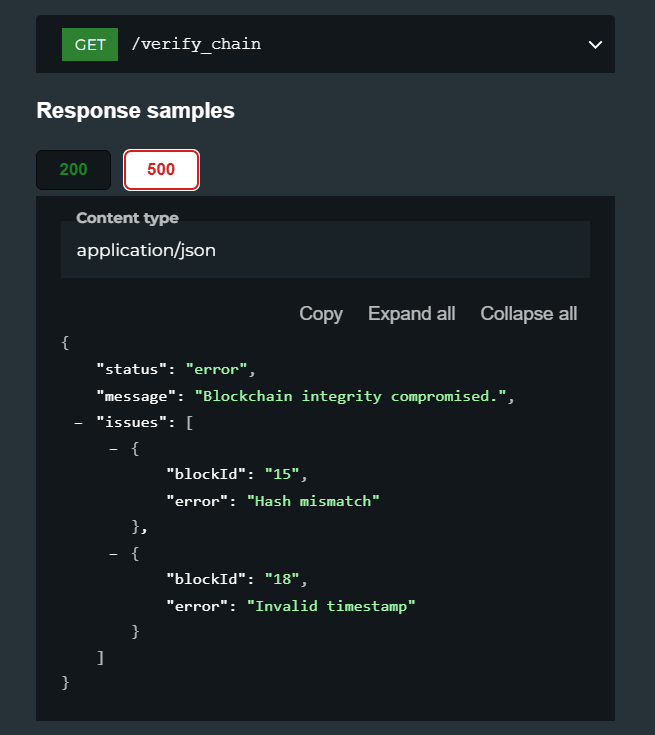Collapse the issue object containing blockId 15
This screenshot has width=655, height=735.
[113, 449]
